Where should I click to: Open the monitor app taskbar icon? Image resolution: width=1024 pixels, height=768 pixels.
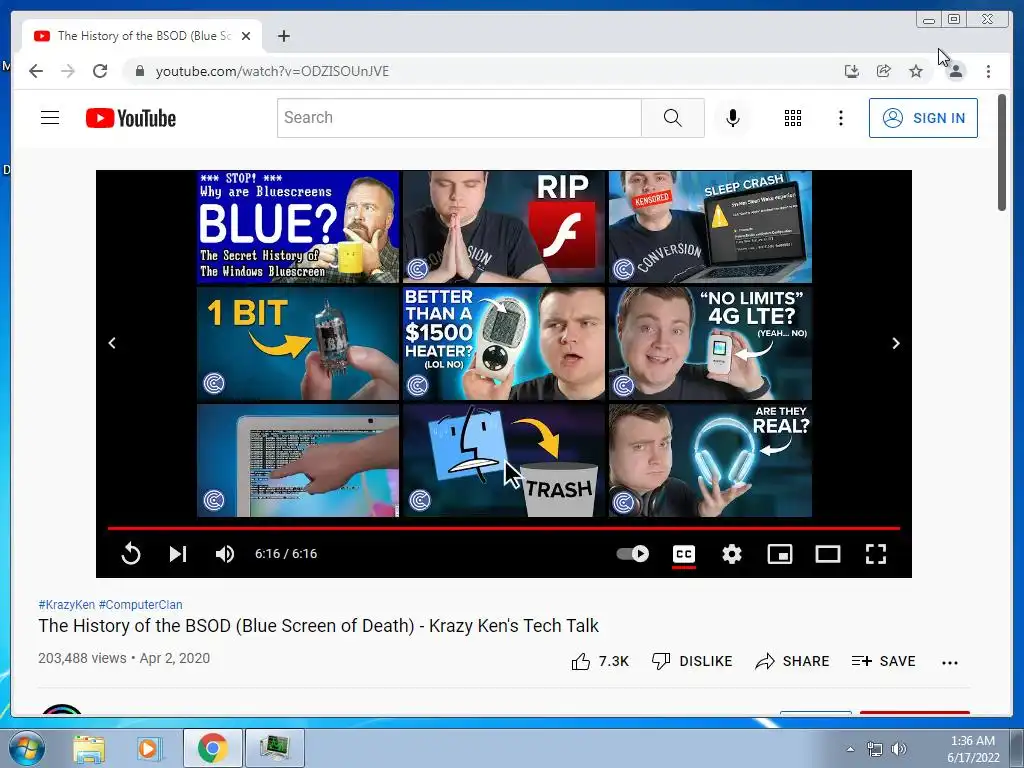[x=274, y=748]
